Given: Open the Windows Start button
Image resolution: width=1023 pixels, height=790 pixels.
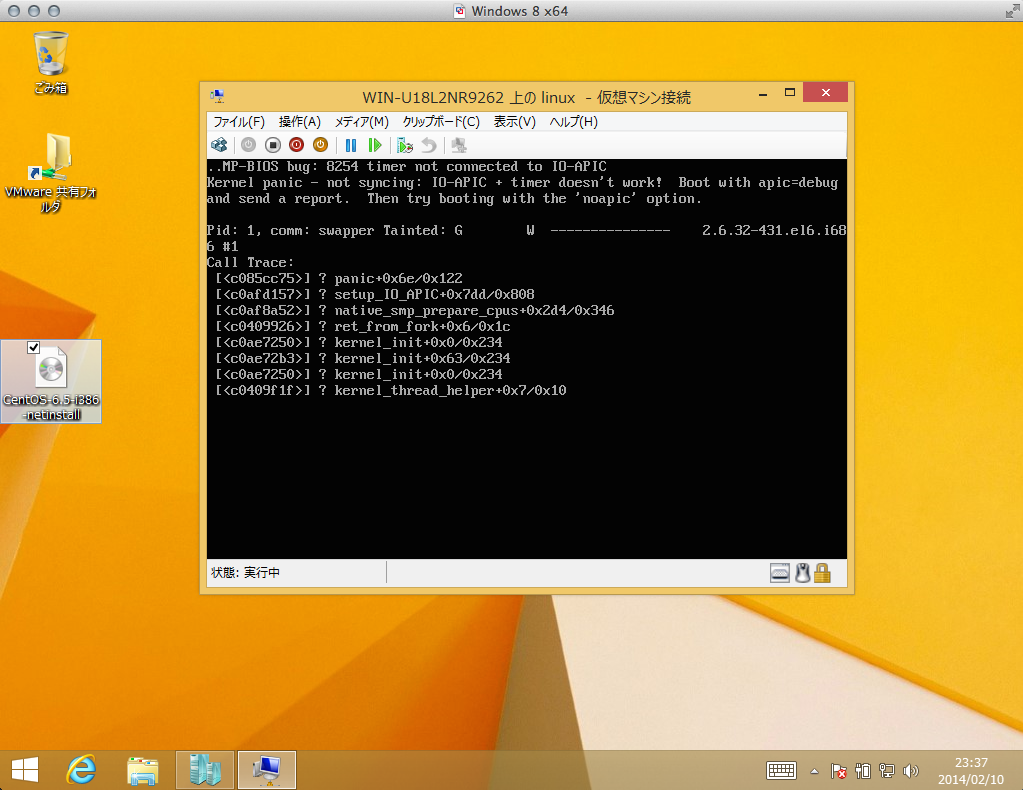Looking at the screenshot, I should click(25, 770).
